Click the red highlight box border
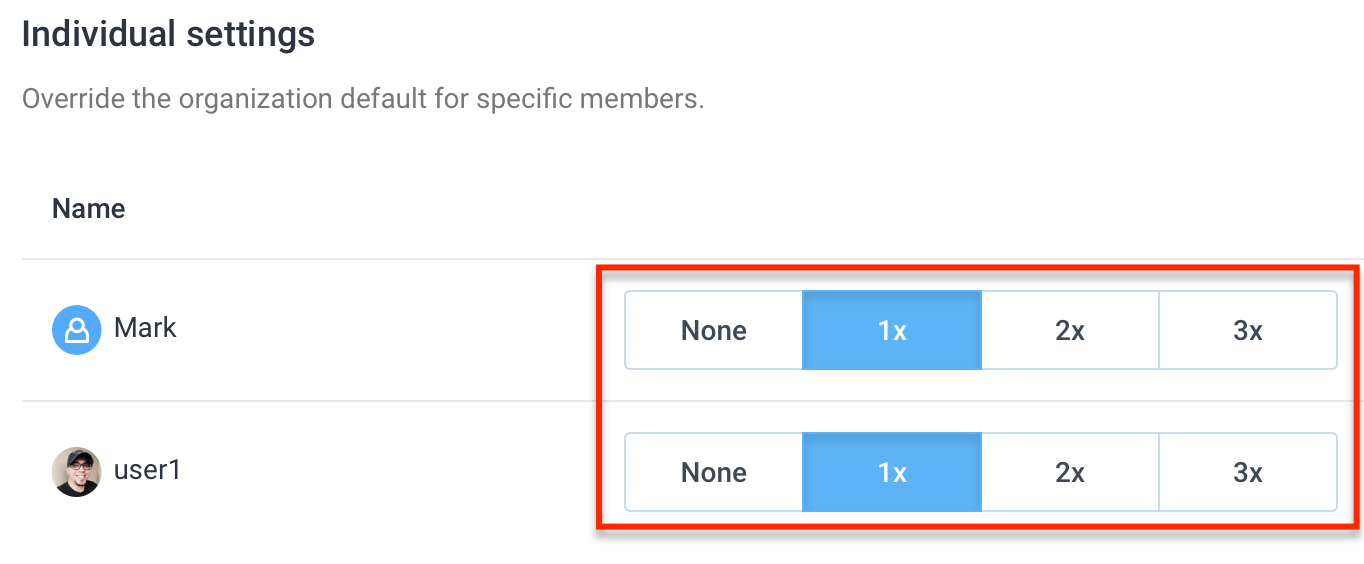 978,268
